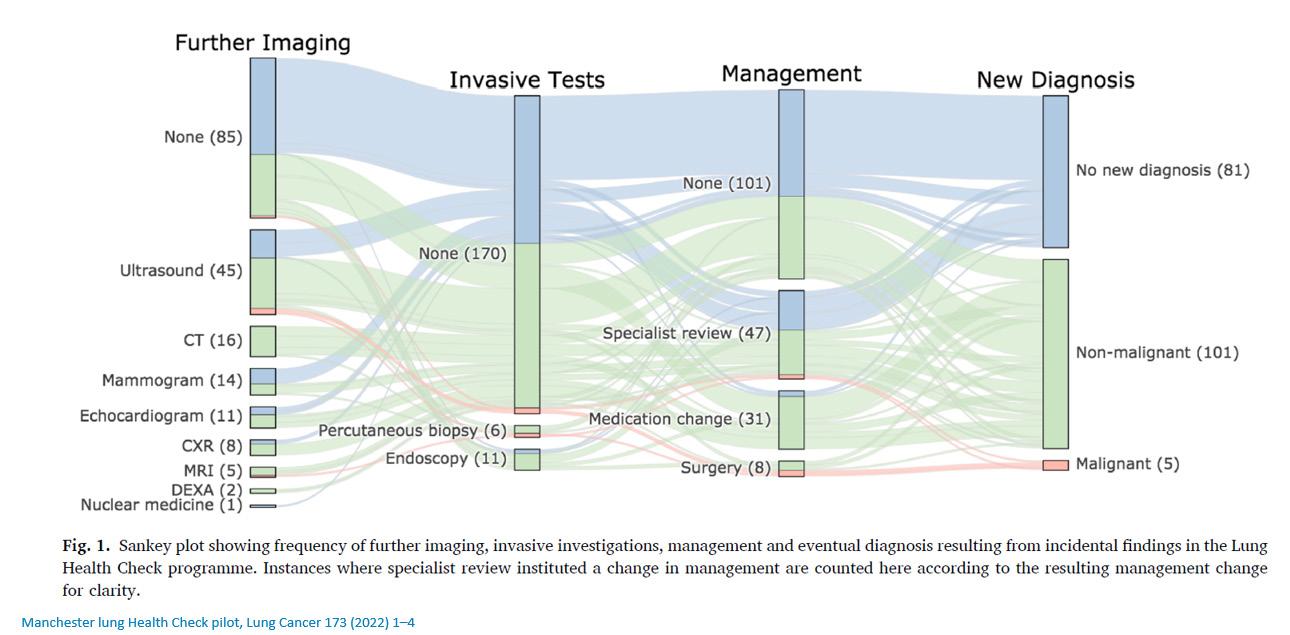Select the 'MRI (5)' green node
The image size is (1290, 635).
point(263,471)
